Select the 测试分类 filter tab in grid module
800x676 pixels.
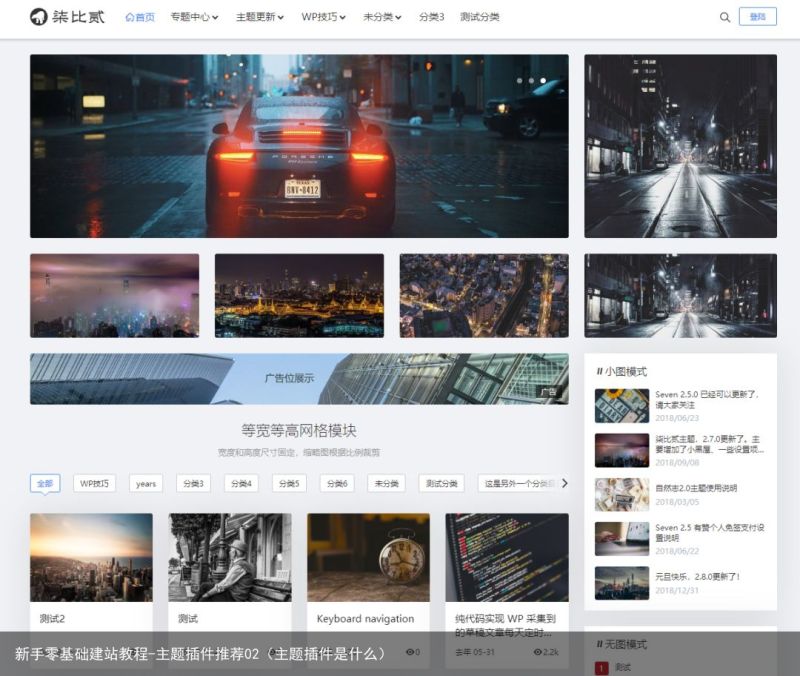[441, 483]
